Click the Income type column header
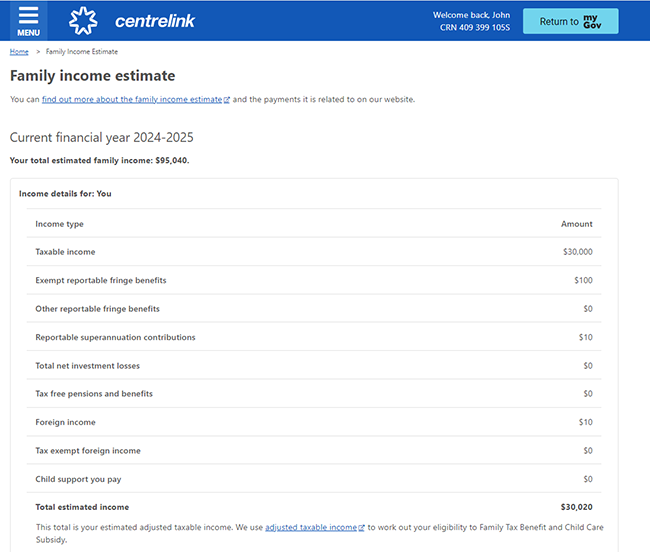The height and width of the screenshot is (552, 650). (59, 224)
